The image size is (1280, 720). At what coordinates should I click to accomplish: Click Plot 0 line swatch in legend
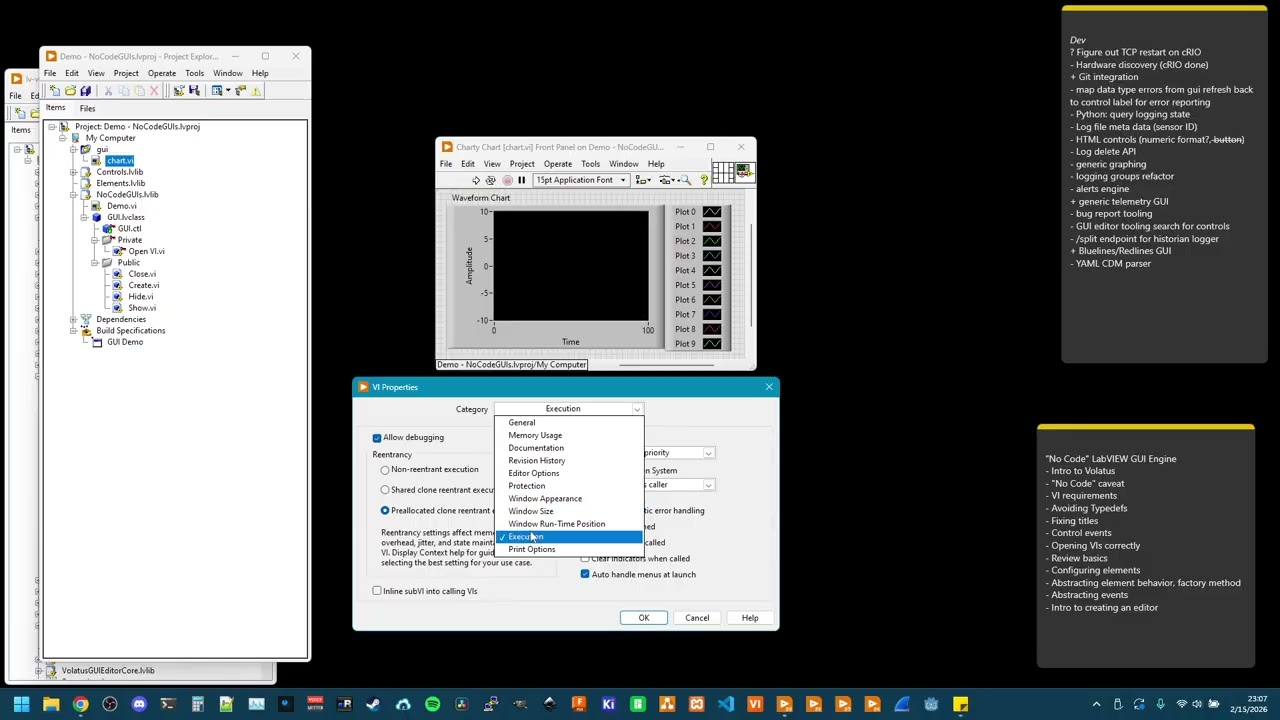pyautogui.click(x=712, y=212)
